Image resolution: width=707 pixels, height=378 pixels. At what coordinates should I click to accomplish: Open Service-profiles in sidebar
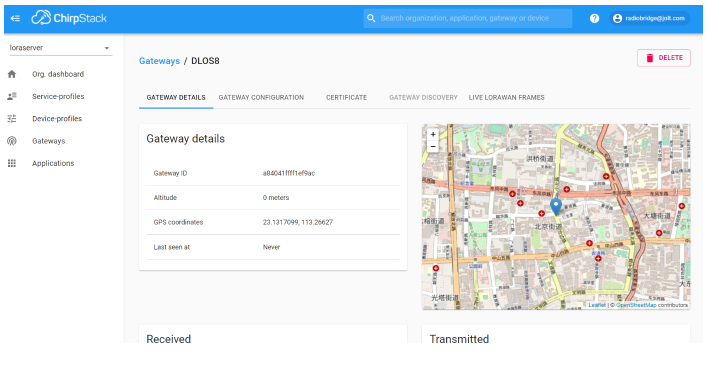[58, 96]
